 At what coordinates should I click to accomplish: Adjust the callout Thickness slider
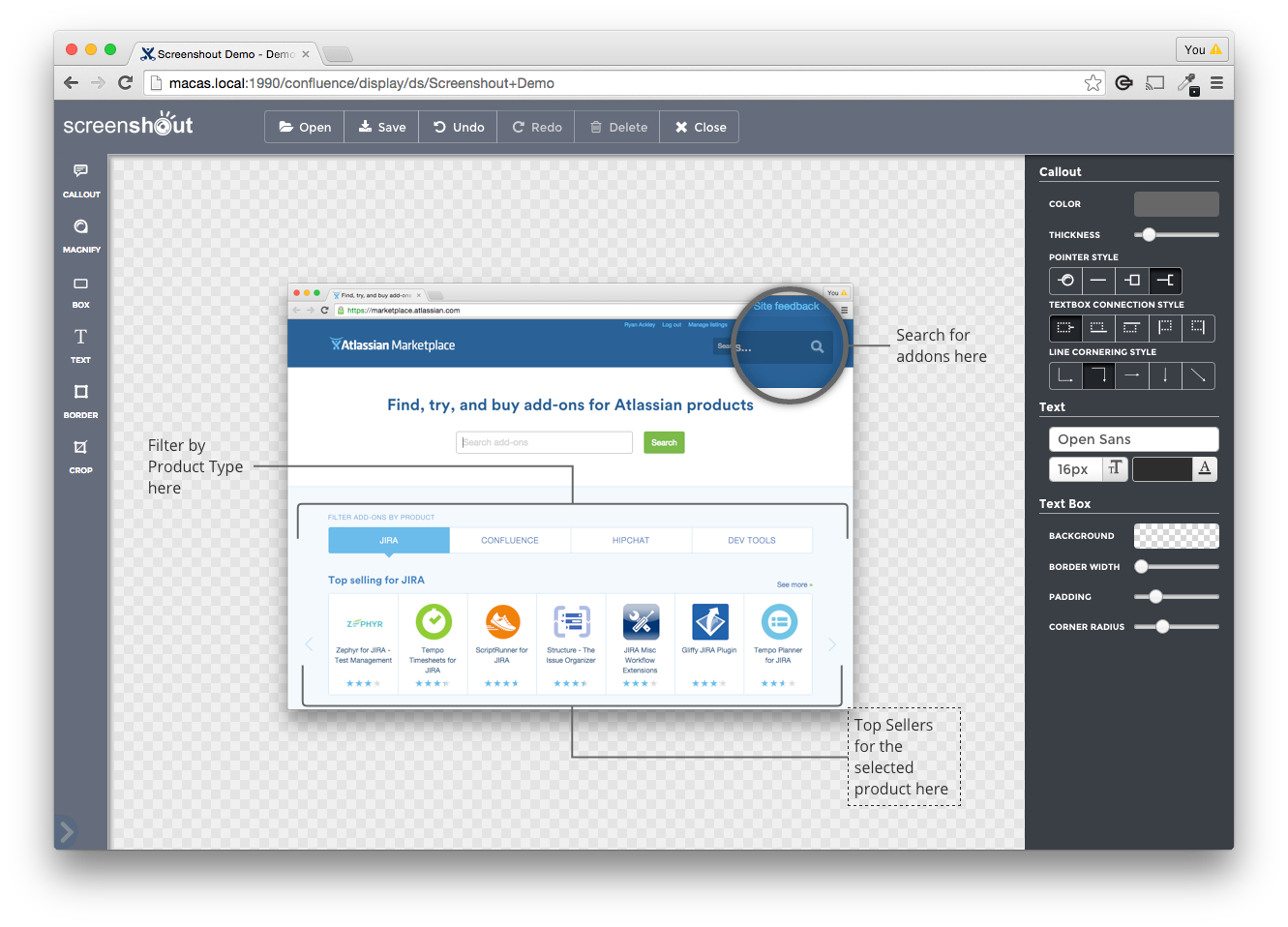coord(1176,234)
